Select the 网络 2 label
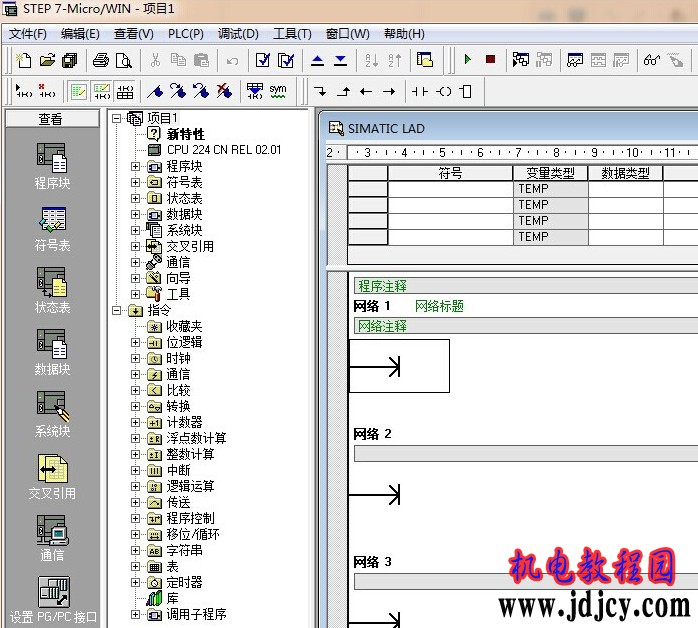The height and width of the screenshot is (628, 698). 372,434
